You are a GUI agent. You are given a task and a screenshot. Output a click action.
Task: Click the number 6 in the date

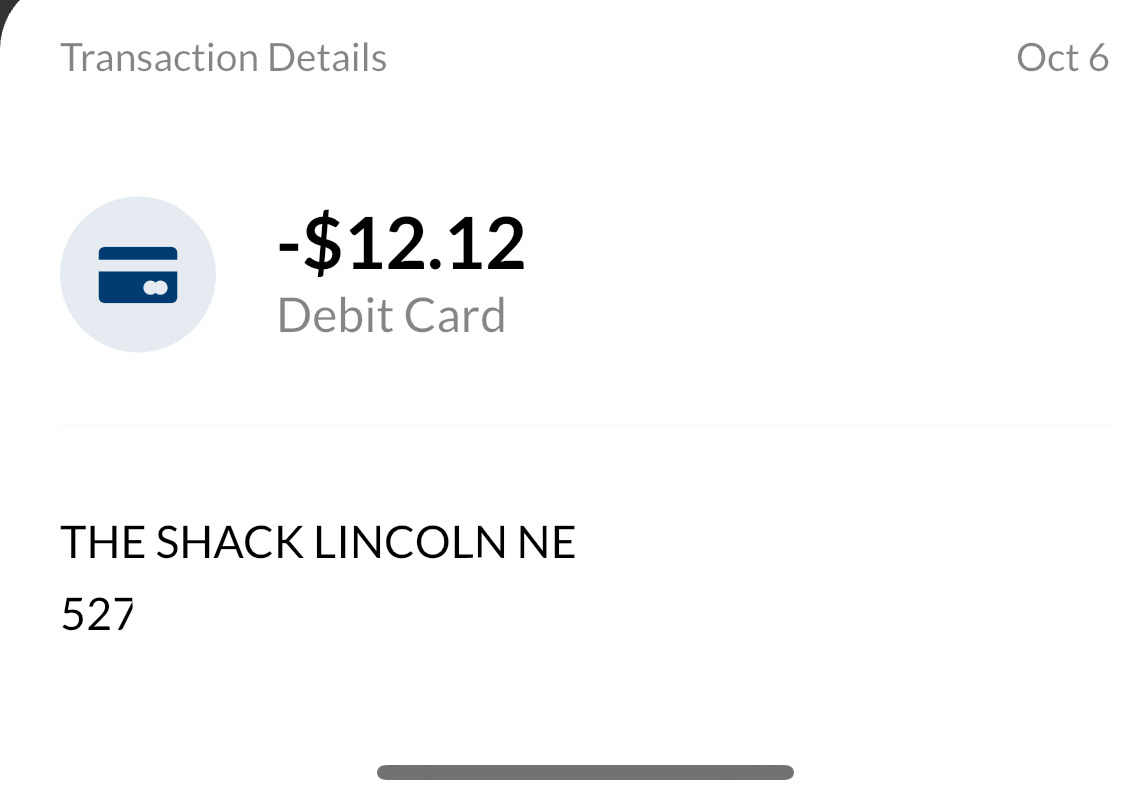pyautogui.click(x=1098, y=58)
